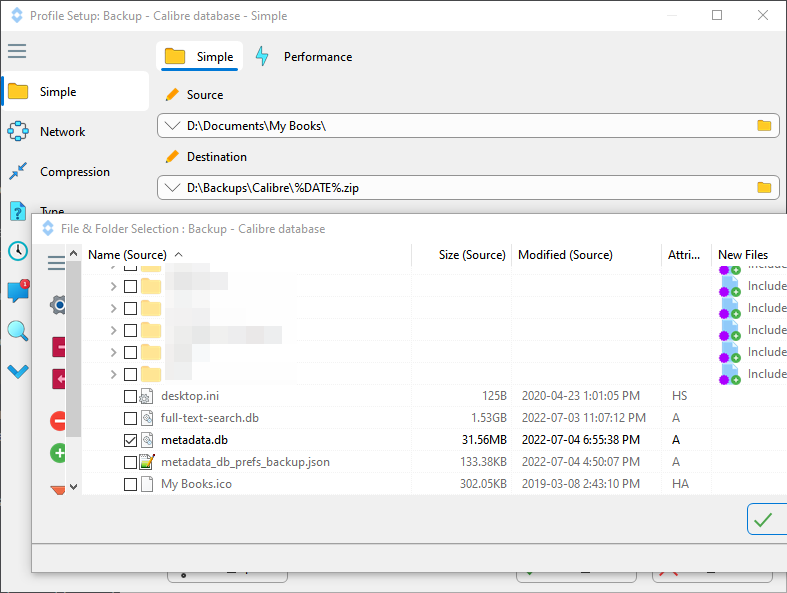Click the blue check mark sidebar icon
787x593 pixels.
18,372
